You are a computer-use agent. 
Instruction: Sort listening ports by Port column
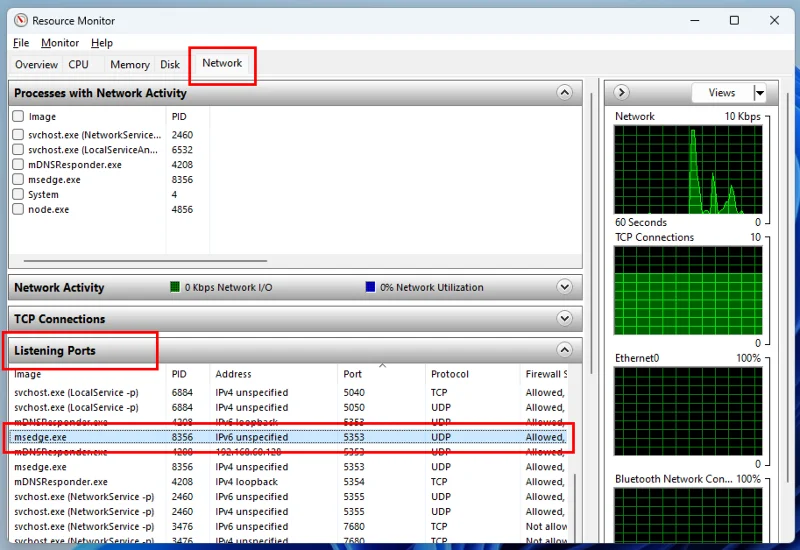[381, 373]
